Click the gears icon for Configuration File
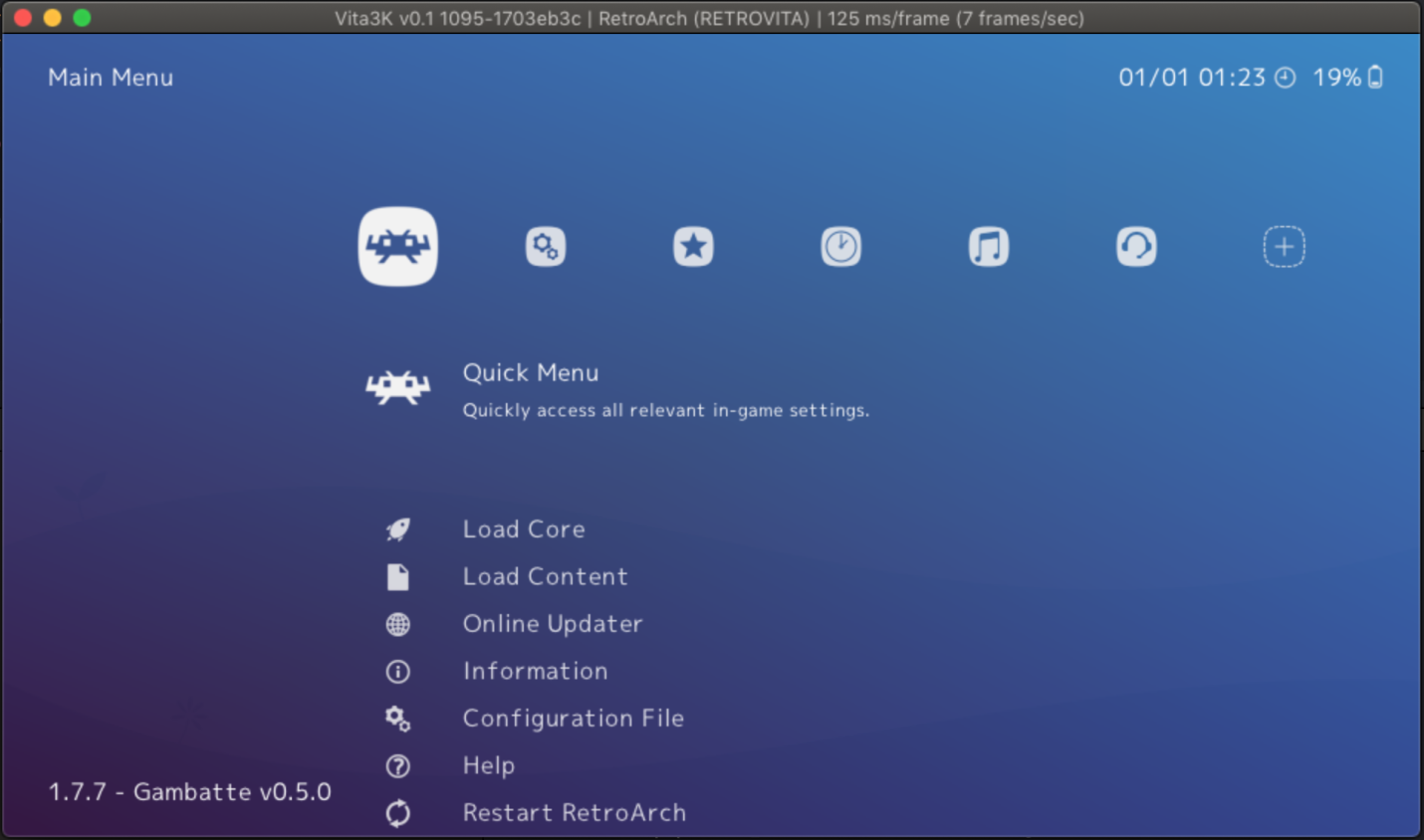 click(397, 719)
